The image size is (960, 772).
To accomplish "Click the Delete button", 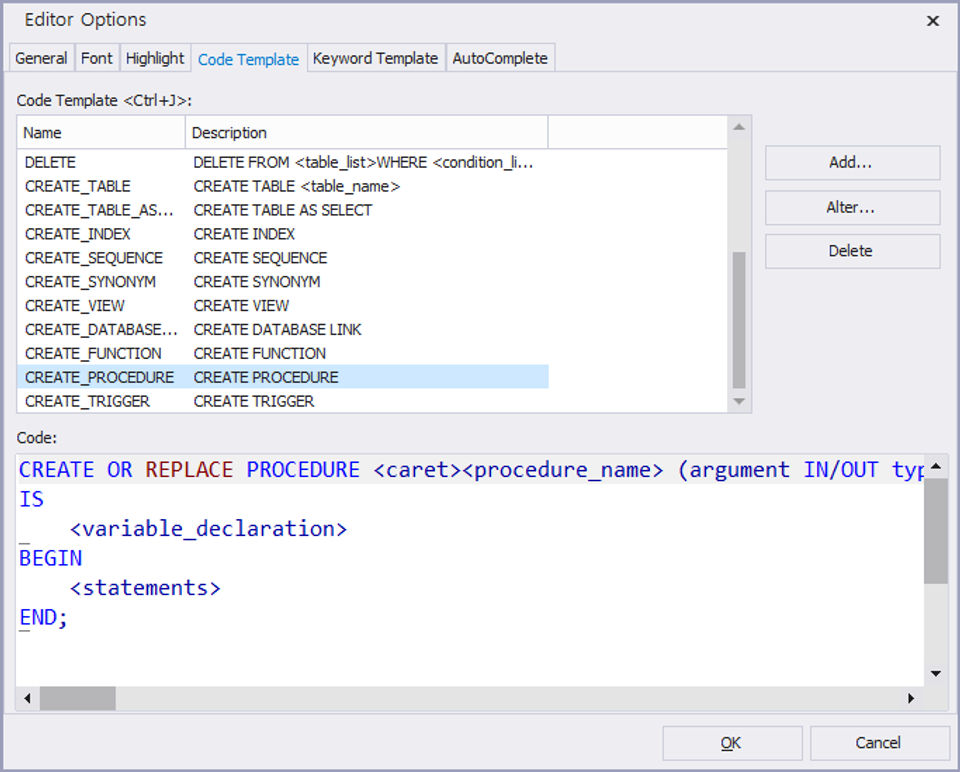I will 852,251.
